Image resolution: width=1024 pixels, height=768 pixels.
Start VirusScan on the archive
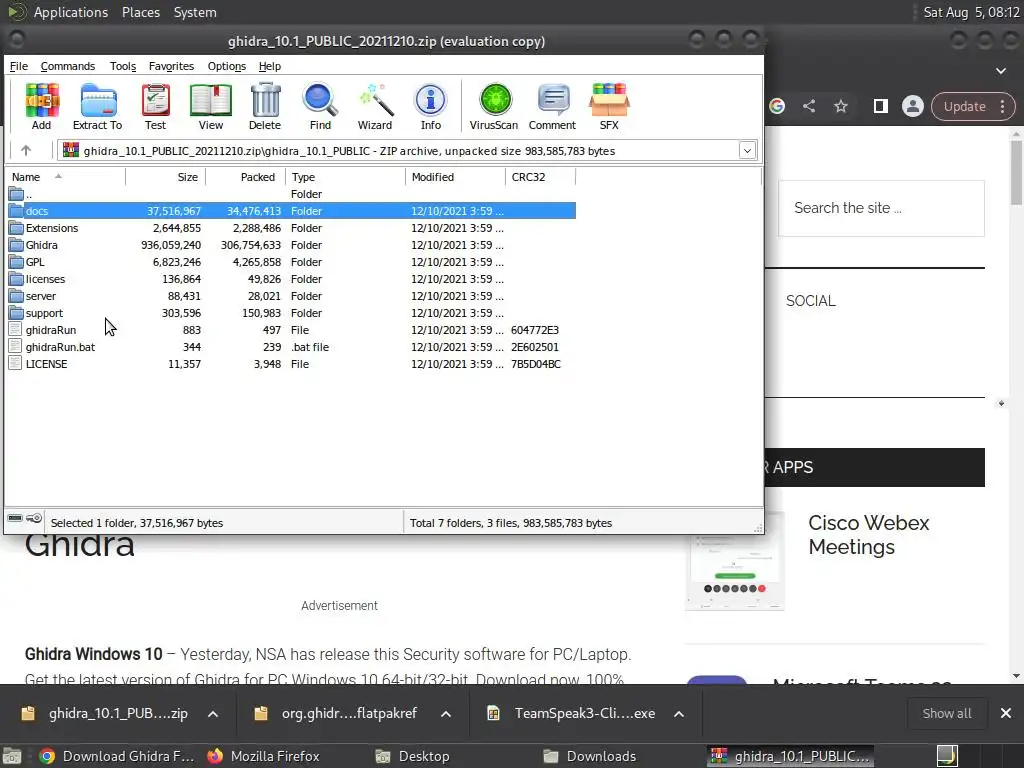[x=494, y=106]
